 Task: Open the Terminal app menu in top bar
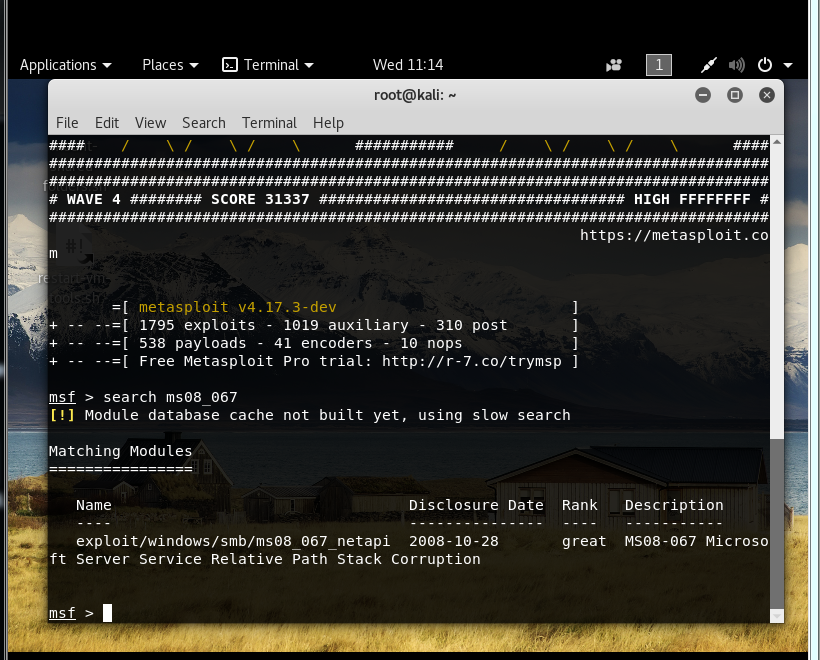click(268, 65)
